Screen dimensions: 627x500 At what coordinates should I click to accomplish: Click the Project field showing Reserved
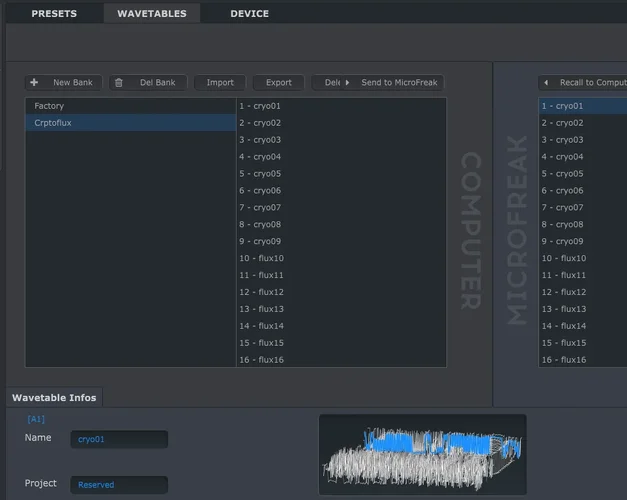119,485
